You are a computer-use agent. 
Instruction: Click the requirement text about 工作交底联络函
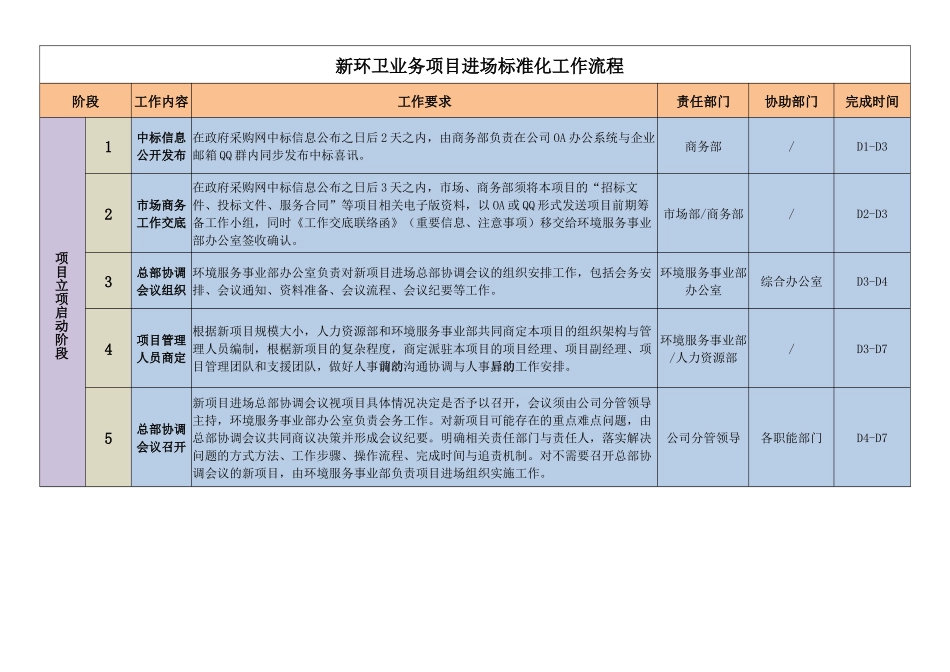coord(424,213)
